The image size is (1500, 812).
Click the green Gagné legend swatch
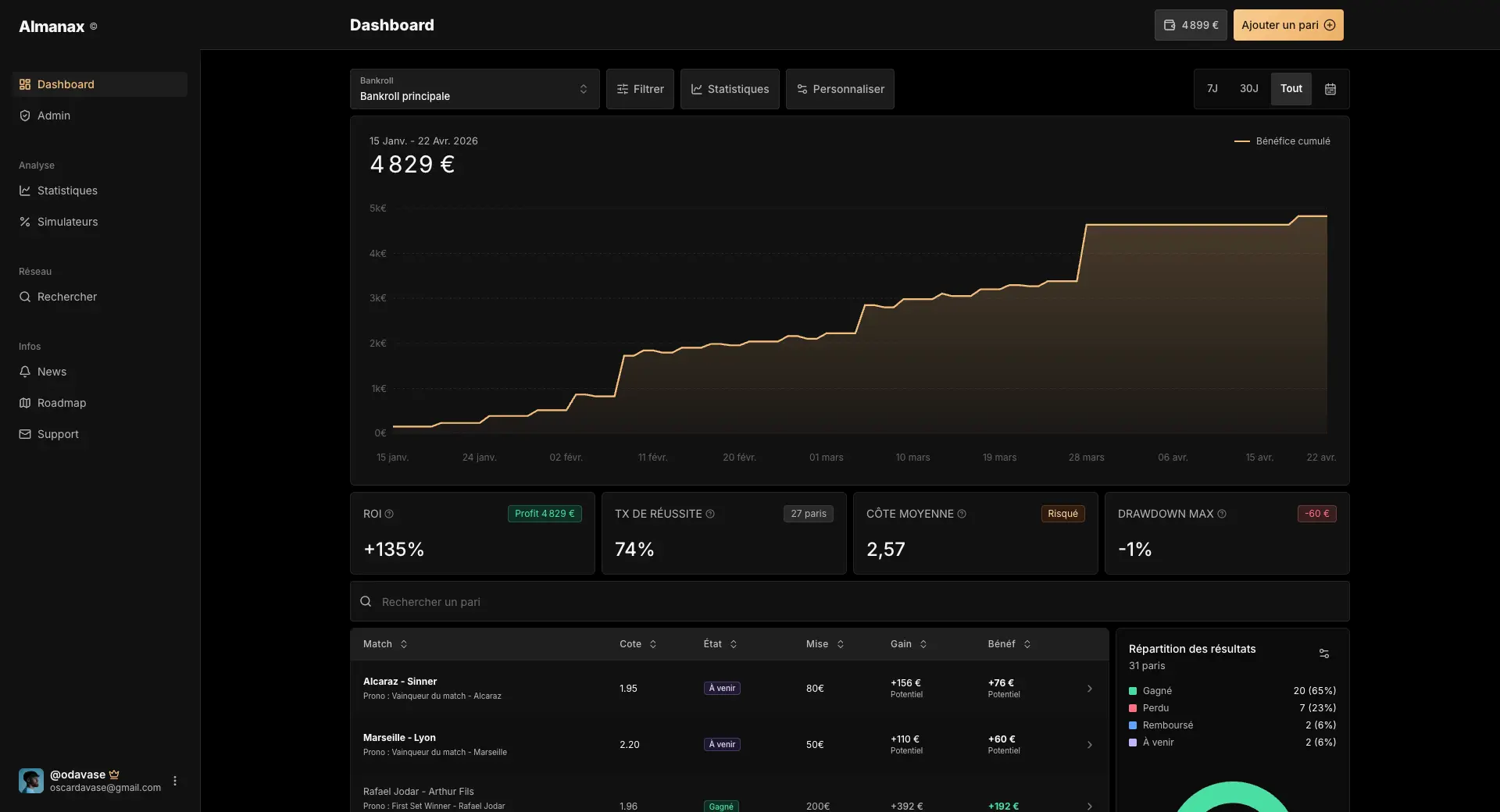click(1133, 691)
